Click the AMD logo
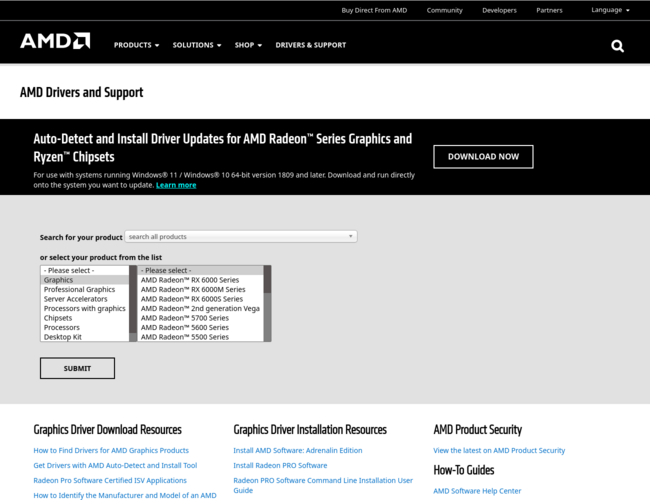650x500 pixels. tap(55, 41)
